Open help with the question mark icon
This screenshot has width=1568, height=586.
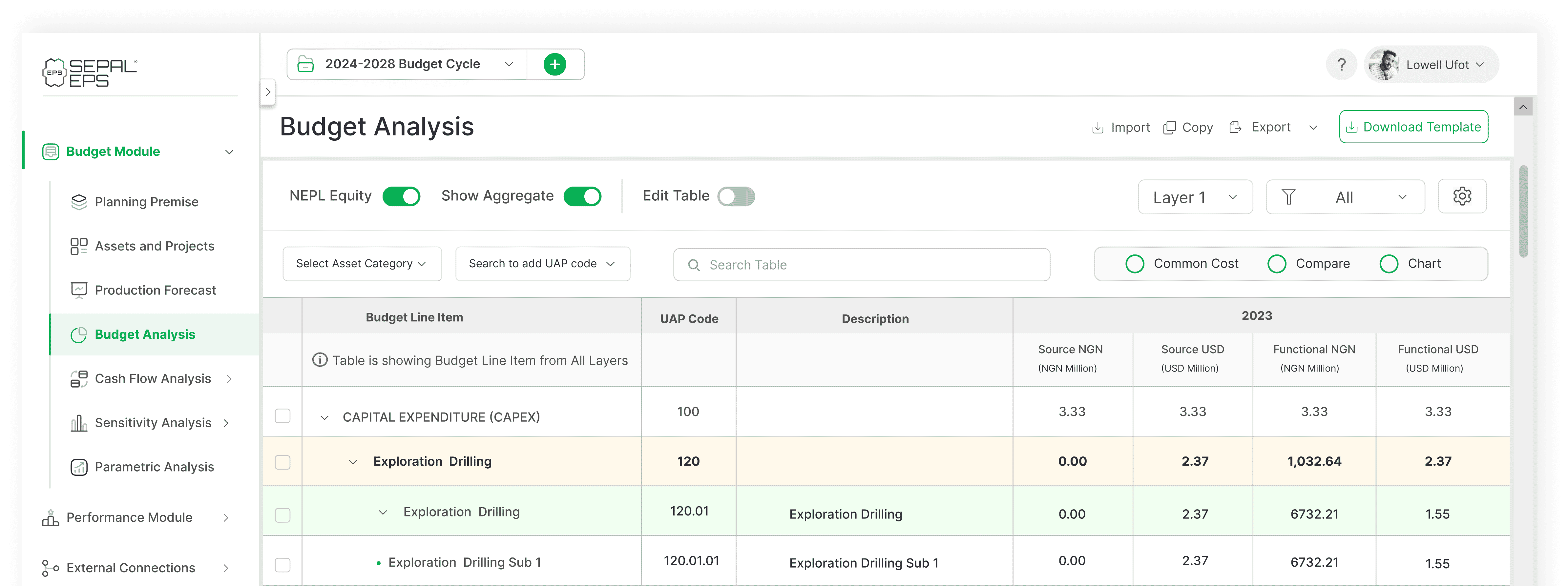pos(1342,65)
